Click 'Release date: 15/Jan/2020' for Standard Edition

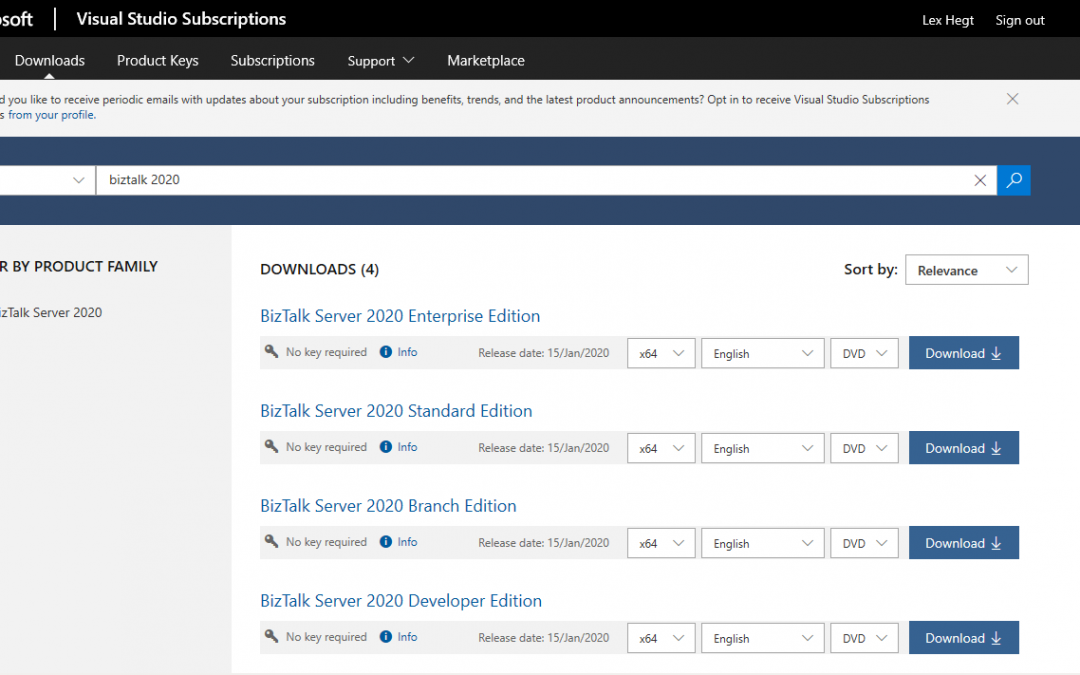pyautogui.click(x=543, y=448)
